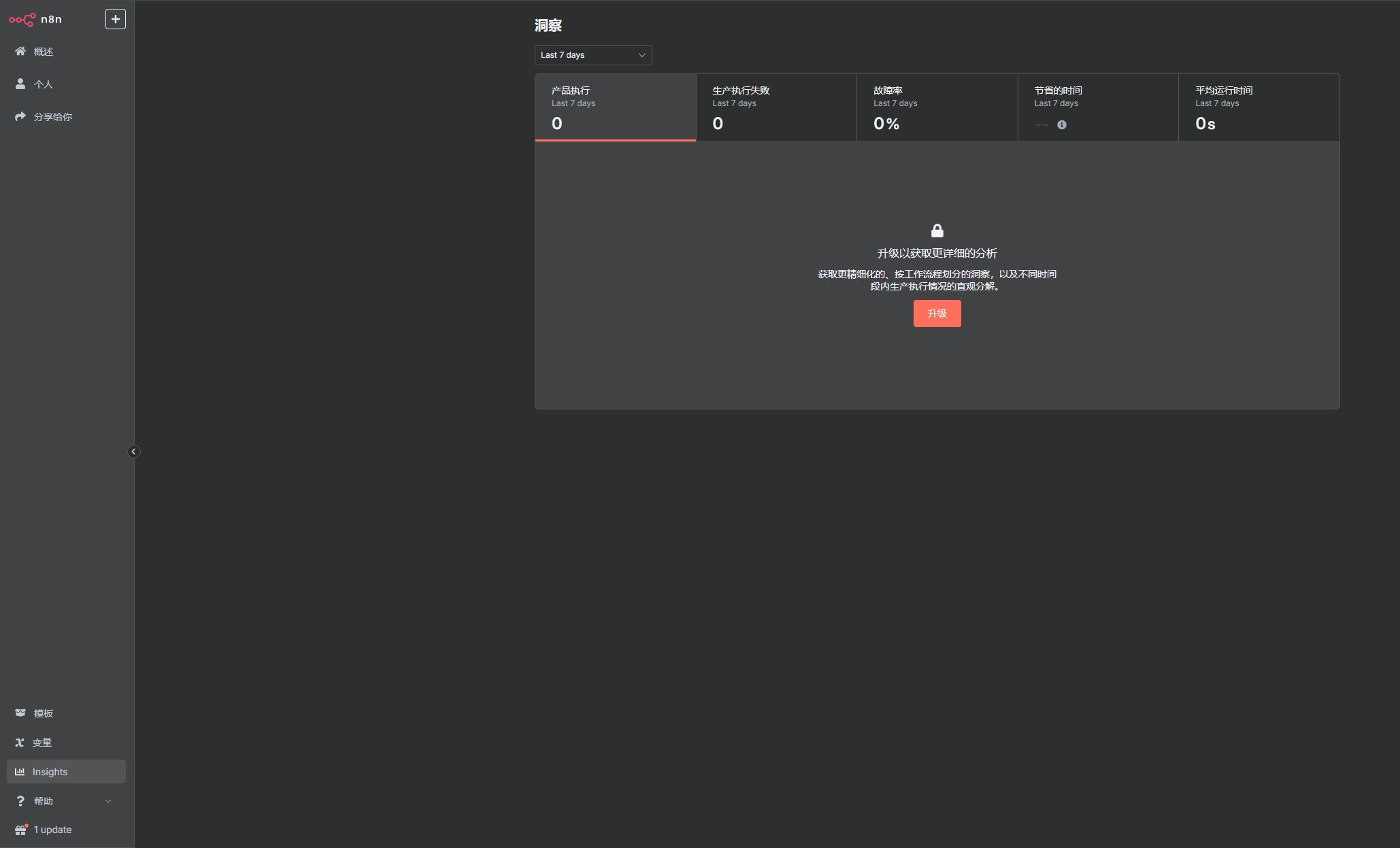Open the Last 7 days dropdown
Image resolution: width=1400 pixels, height=848 pixels.
click(x=593, y=55)
